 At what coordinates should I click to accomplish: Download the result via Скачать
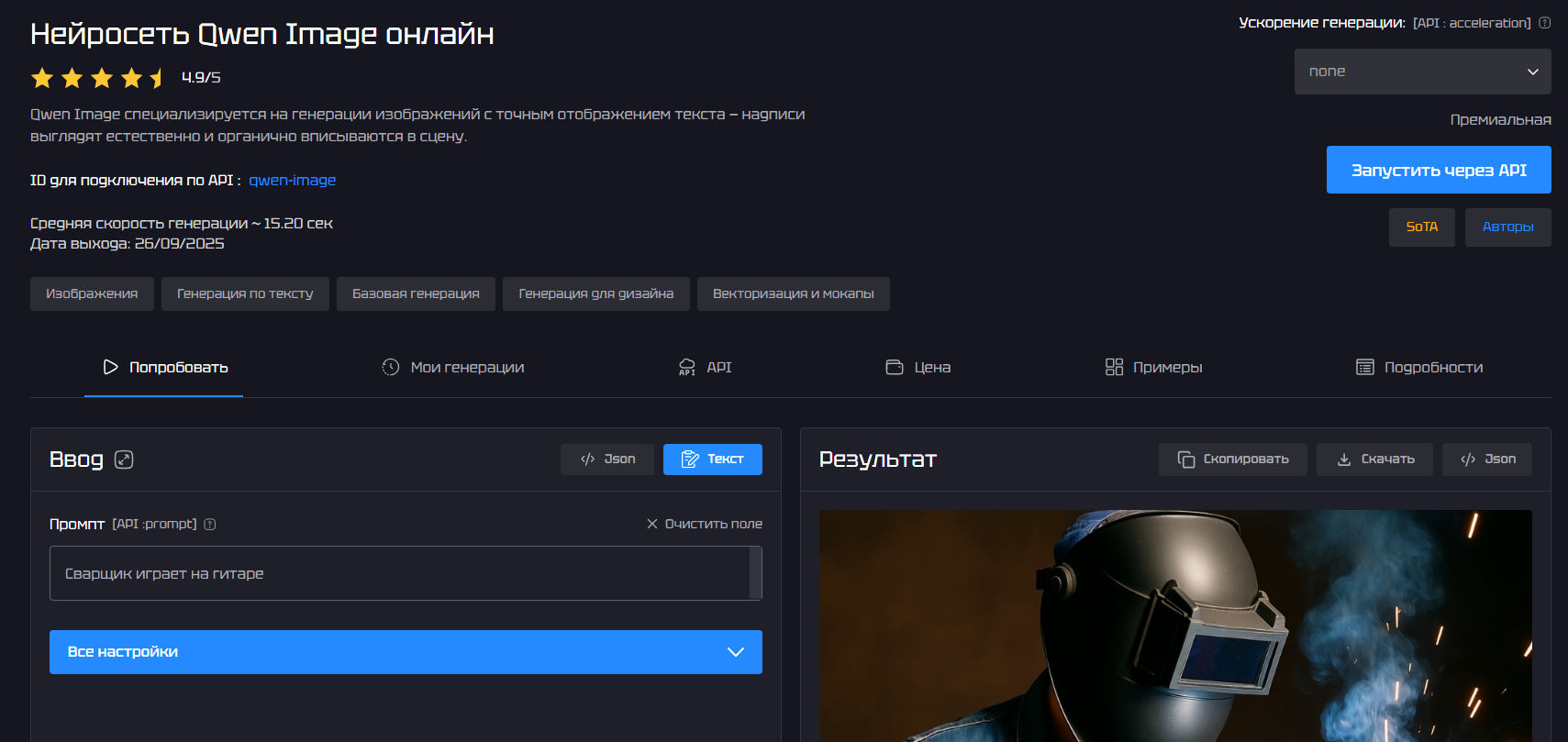click(x=1375, y=460)
